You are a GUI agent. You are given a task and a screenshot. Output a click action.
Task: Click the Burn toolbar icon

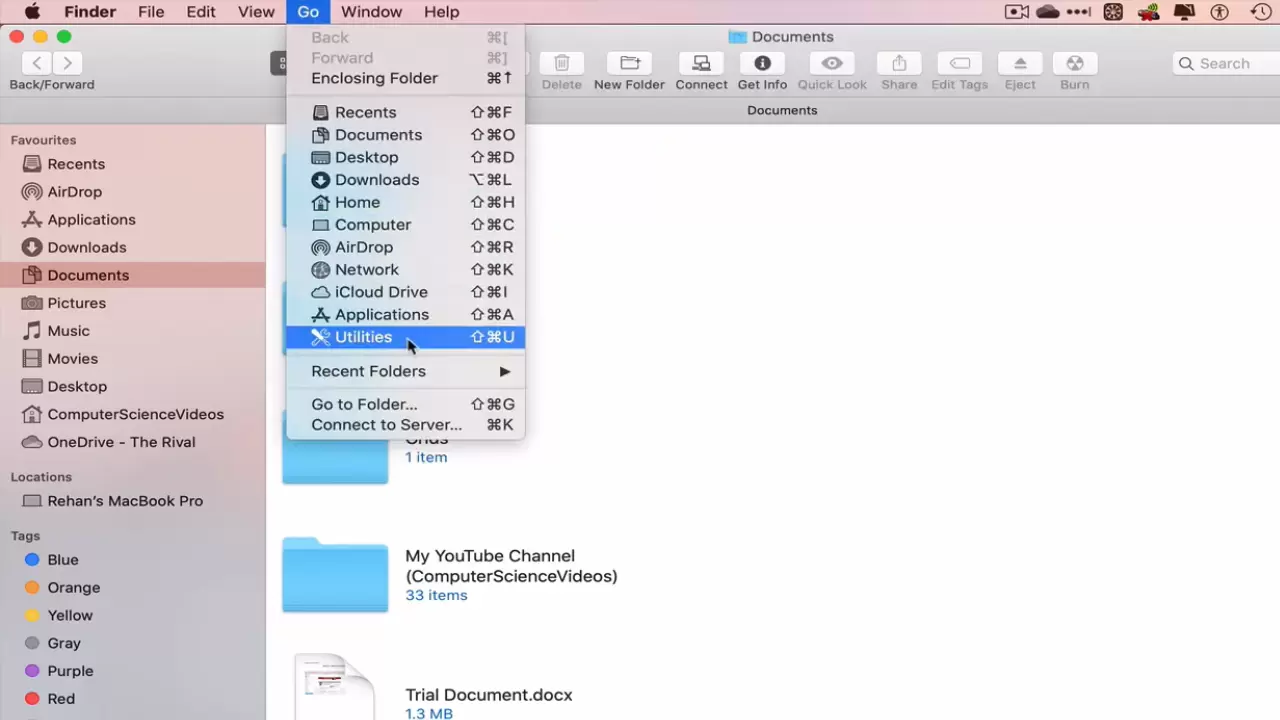1075,63
